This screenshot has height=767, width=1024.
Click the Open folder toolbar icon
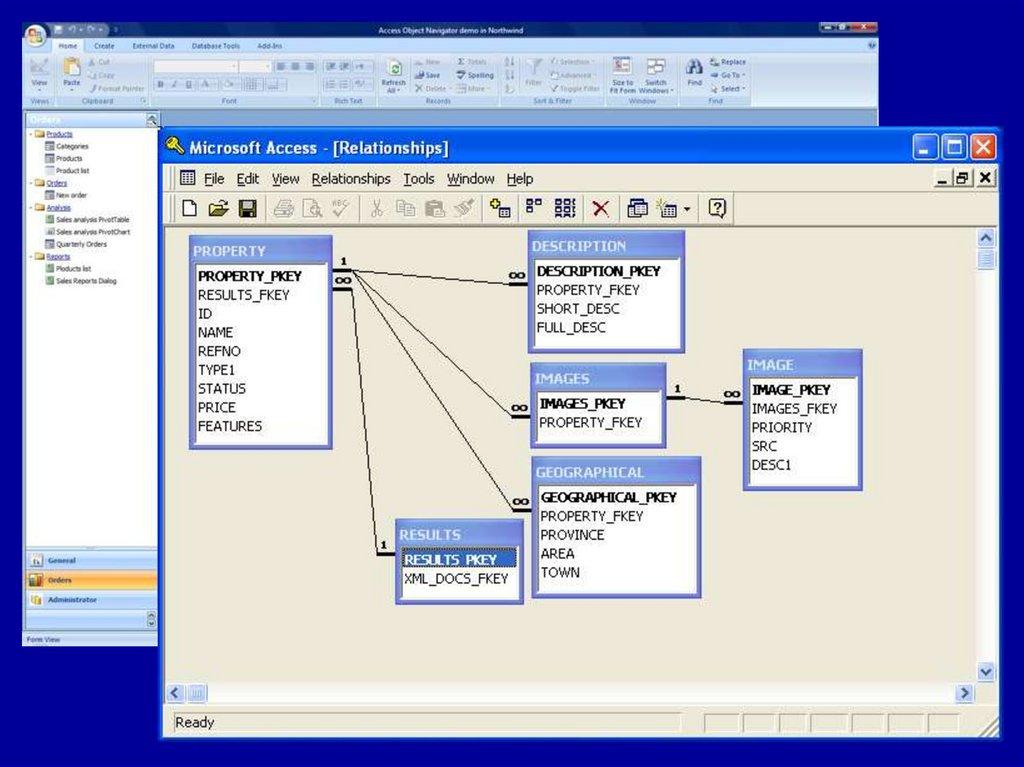[x=218, y=208]
